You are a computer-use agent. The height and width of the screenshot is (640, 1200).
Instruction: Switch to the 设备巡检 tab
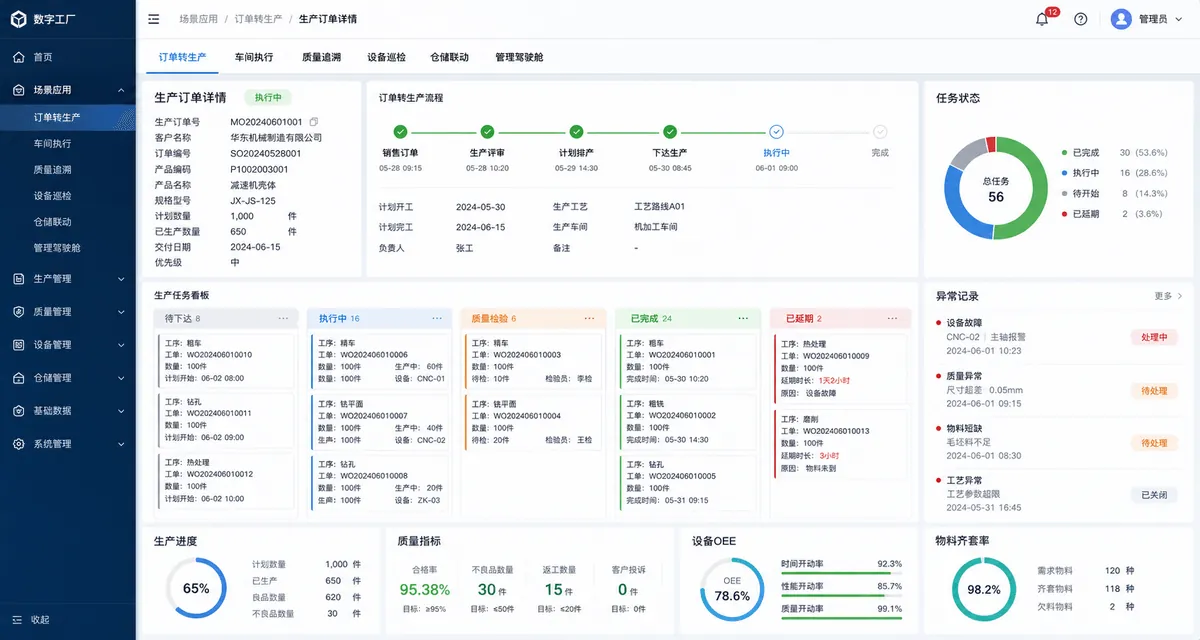click(x=386, y=57)
